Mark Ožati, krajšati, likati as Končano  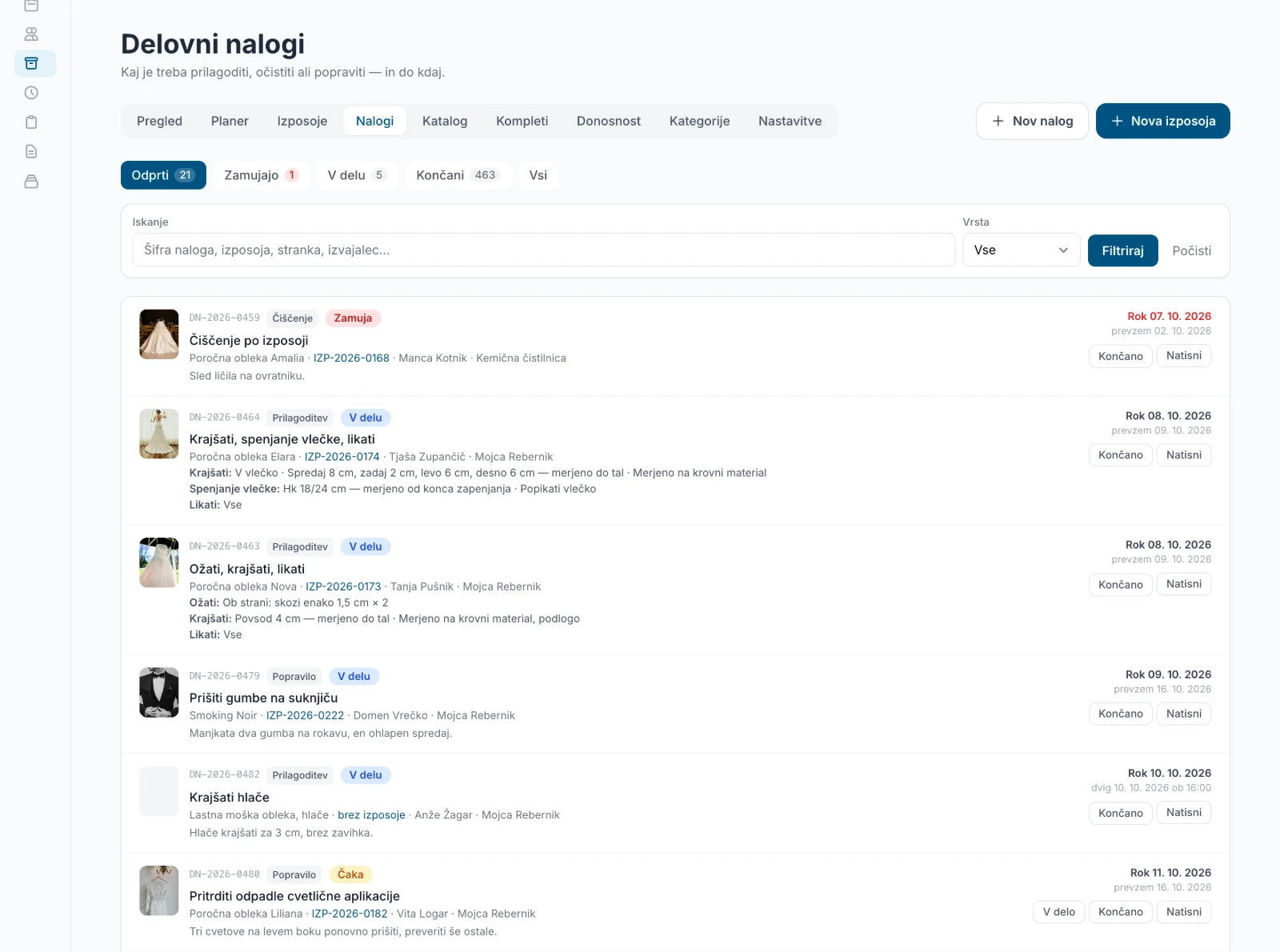point(1120,585)
